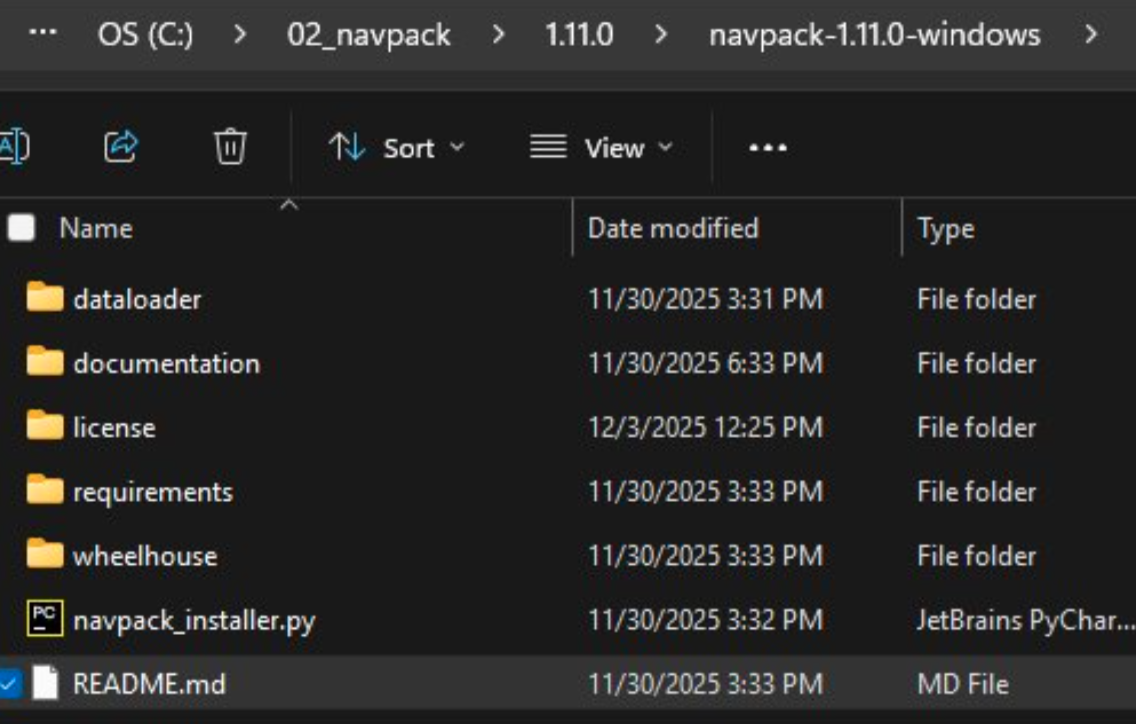Open the See more toolbar options

768,148
